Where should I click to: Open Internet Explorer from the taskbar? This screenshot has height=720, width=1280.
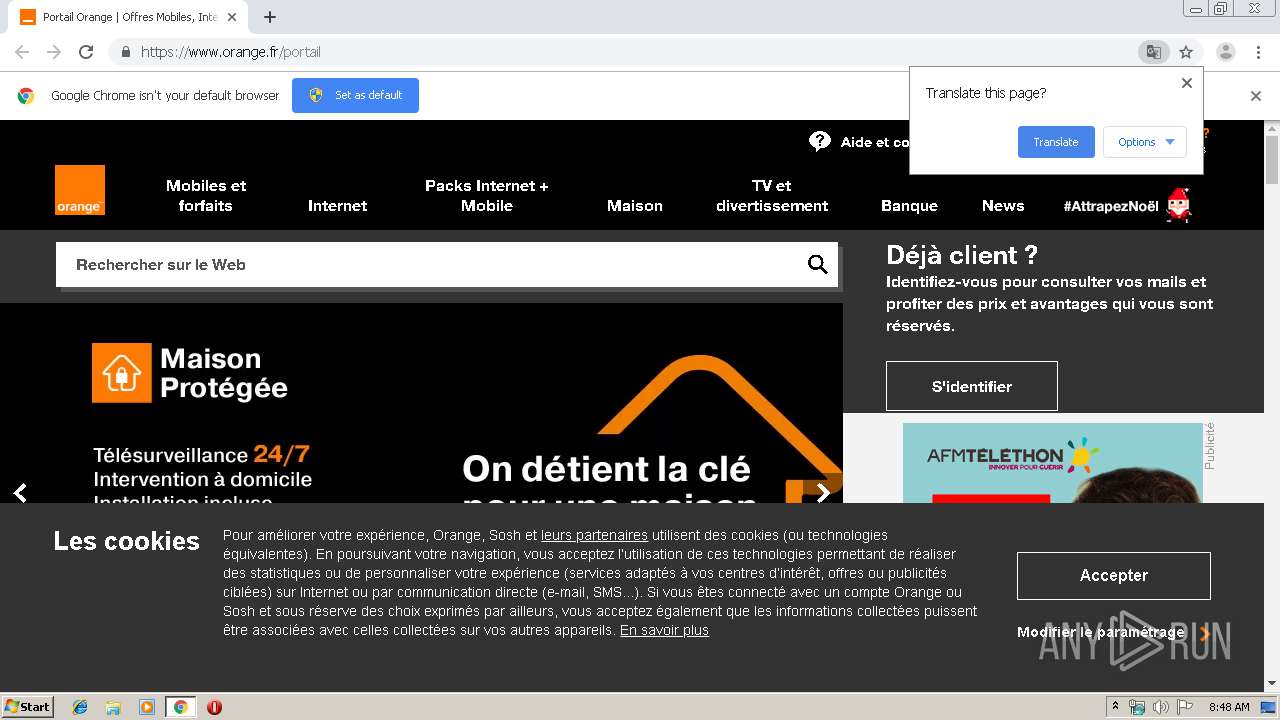tap(80, 707)
